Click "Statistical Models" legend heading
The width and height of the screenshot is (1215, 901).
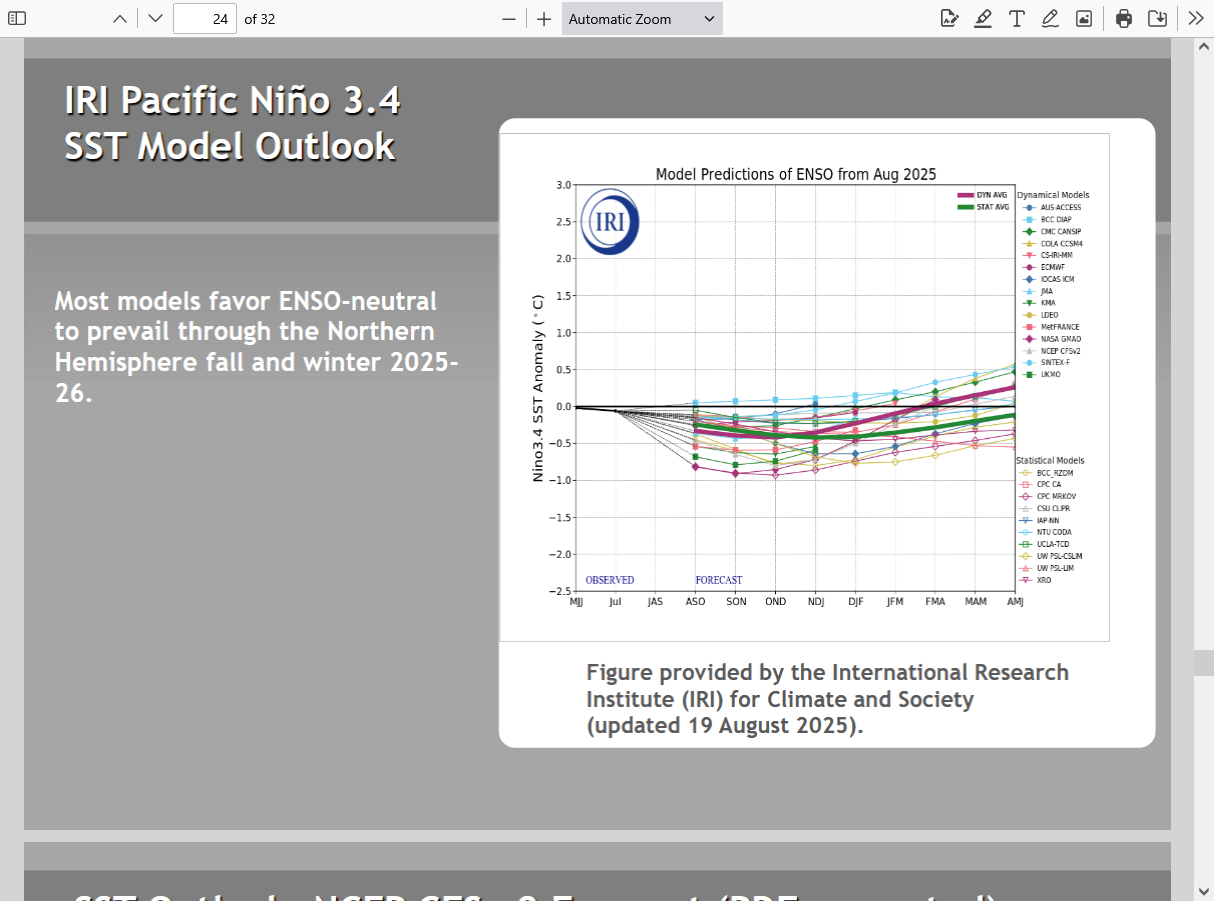coord(1051,460)
